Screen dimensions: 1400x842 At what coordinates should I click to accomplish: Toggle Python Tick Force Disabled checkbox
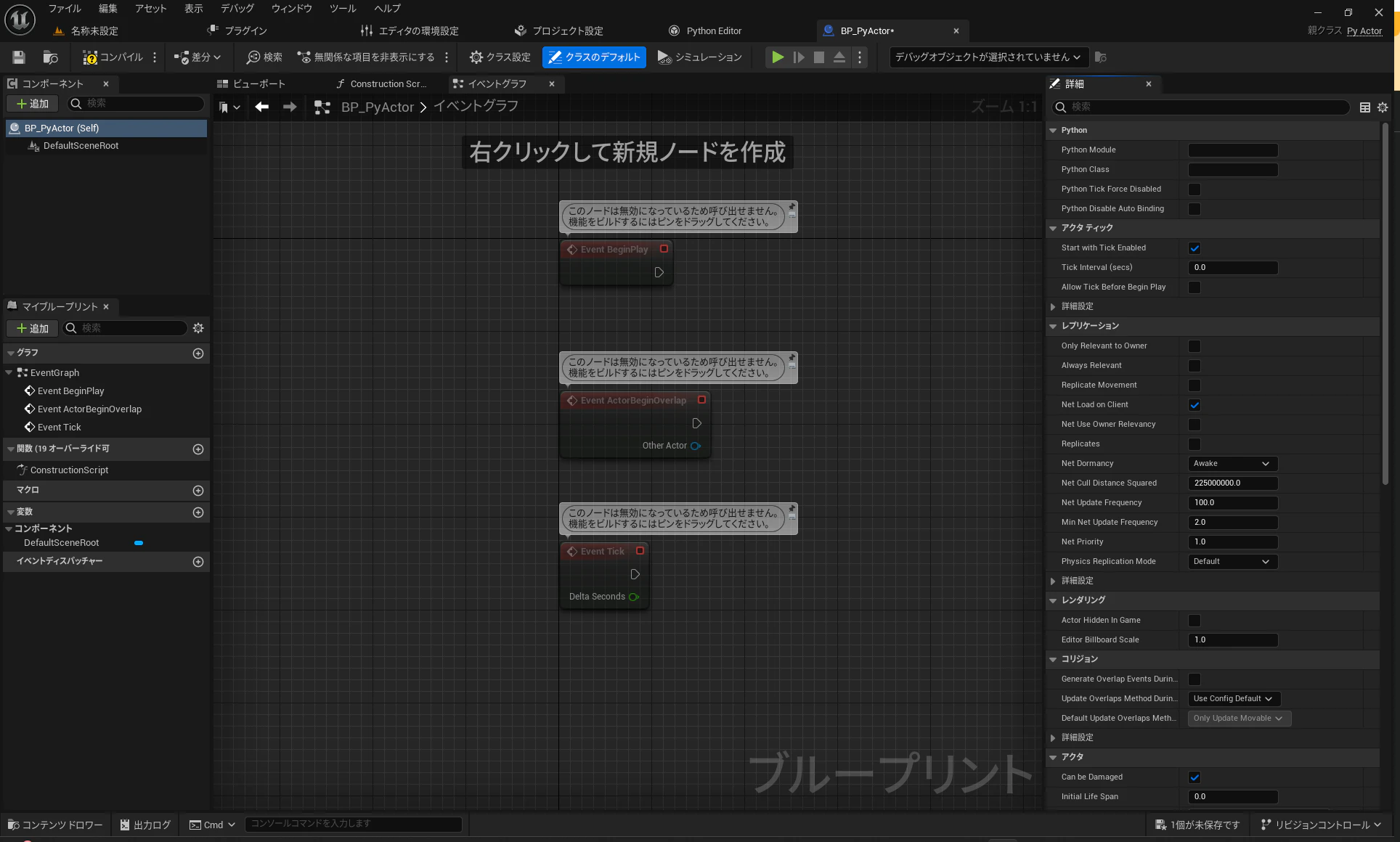[1195, 189]
